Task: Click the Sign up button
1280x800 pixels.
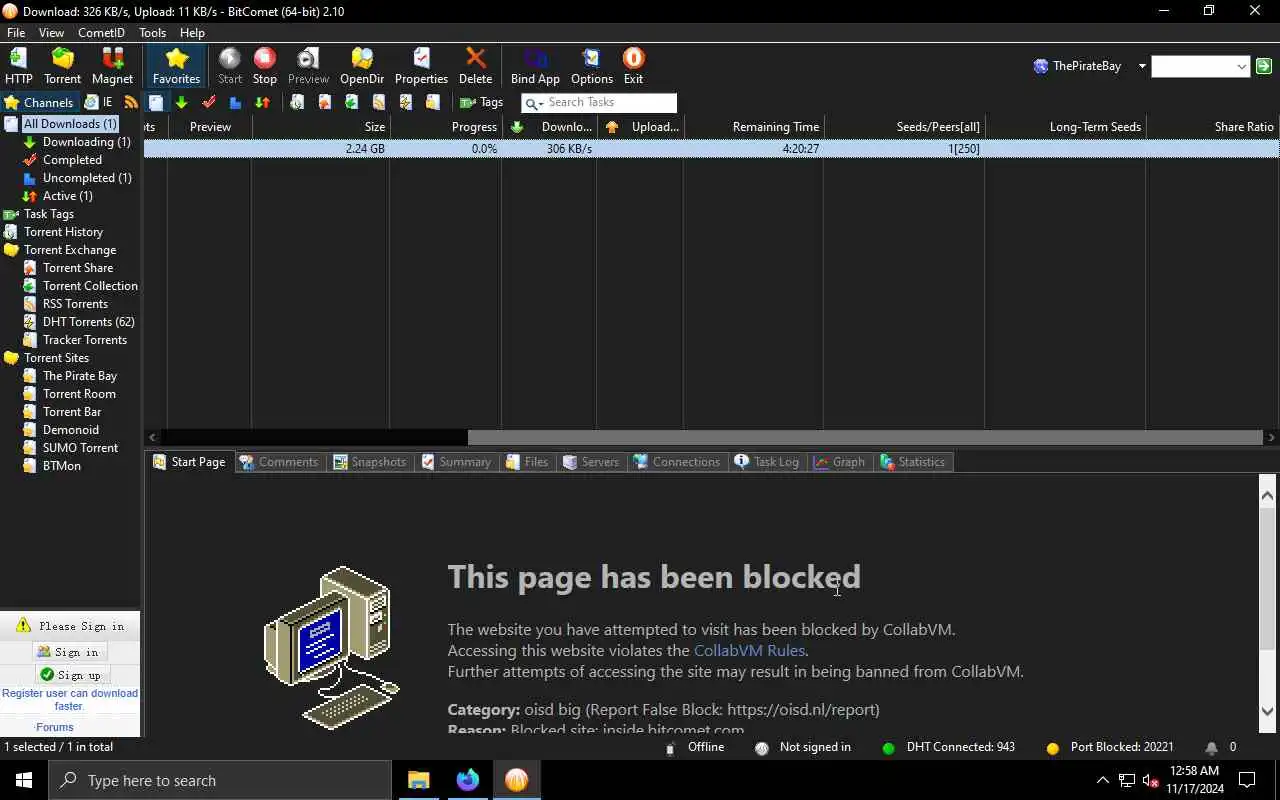Action: point(70,674)
